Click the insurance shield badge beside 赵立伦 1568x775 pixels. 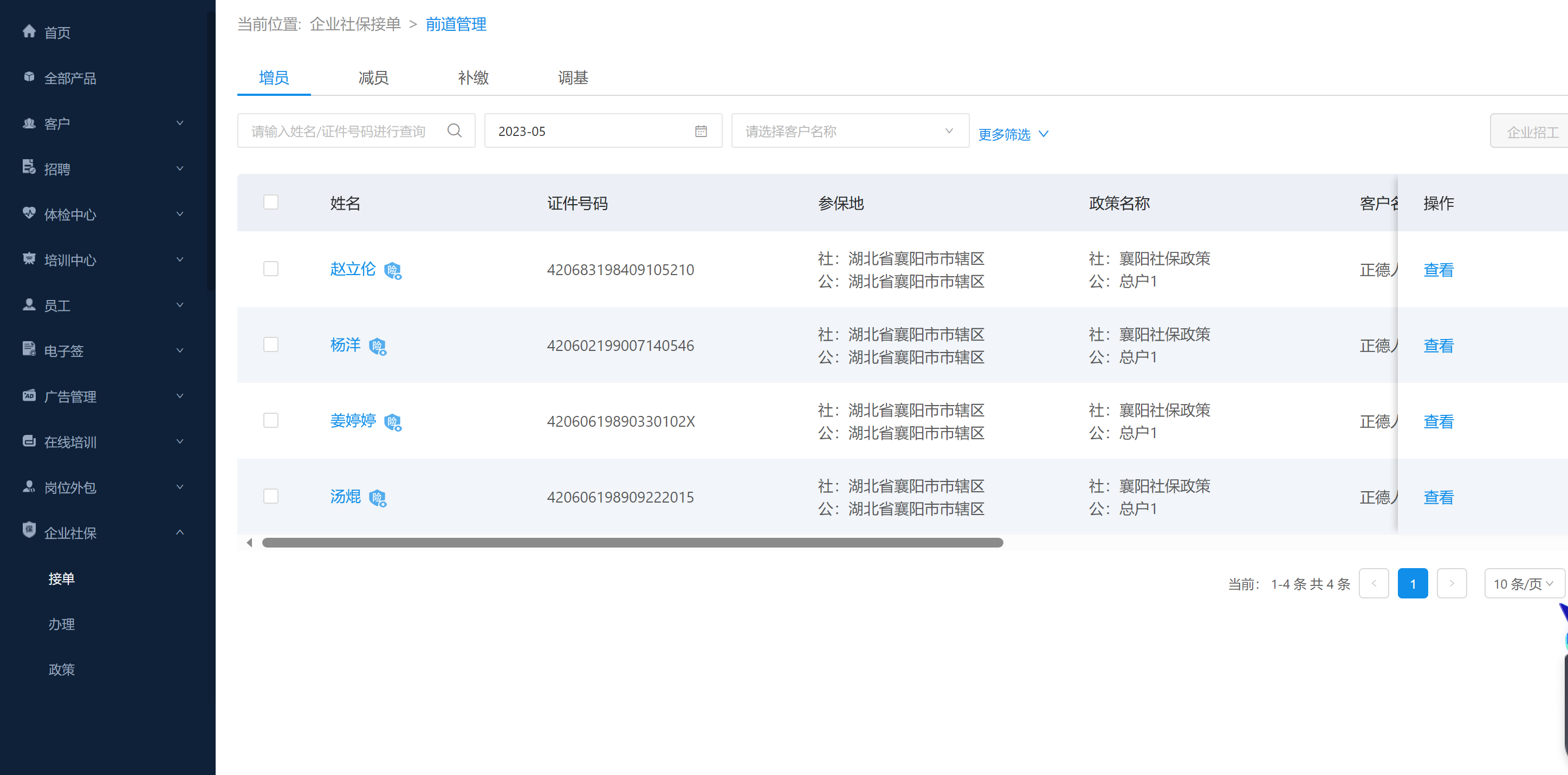pyautogui.click(x=393, y=271)
